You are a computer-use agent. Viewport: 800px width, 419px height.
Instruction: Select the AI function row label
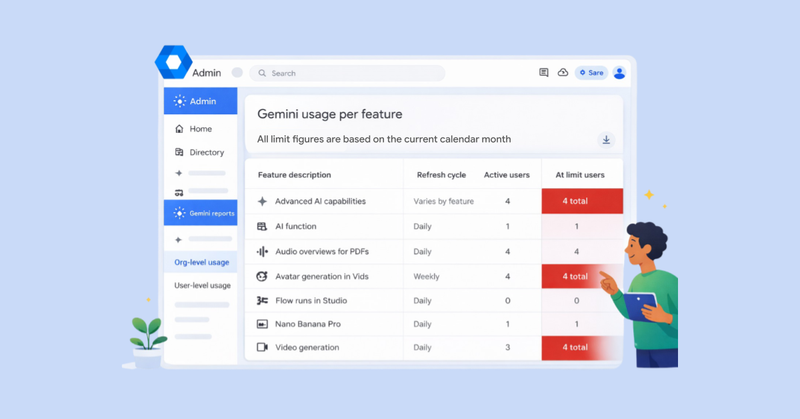tap(296, 226)
